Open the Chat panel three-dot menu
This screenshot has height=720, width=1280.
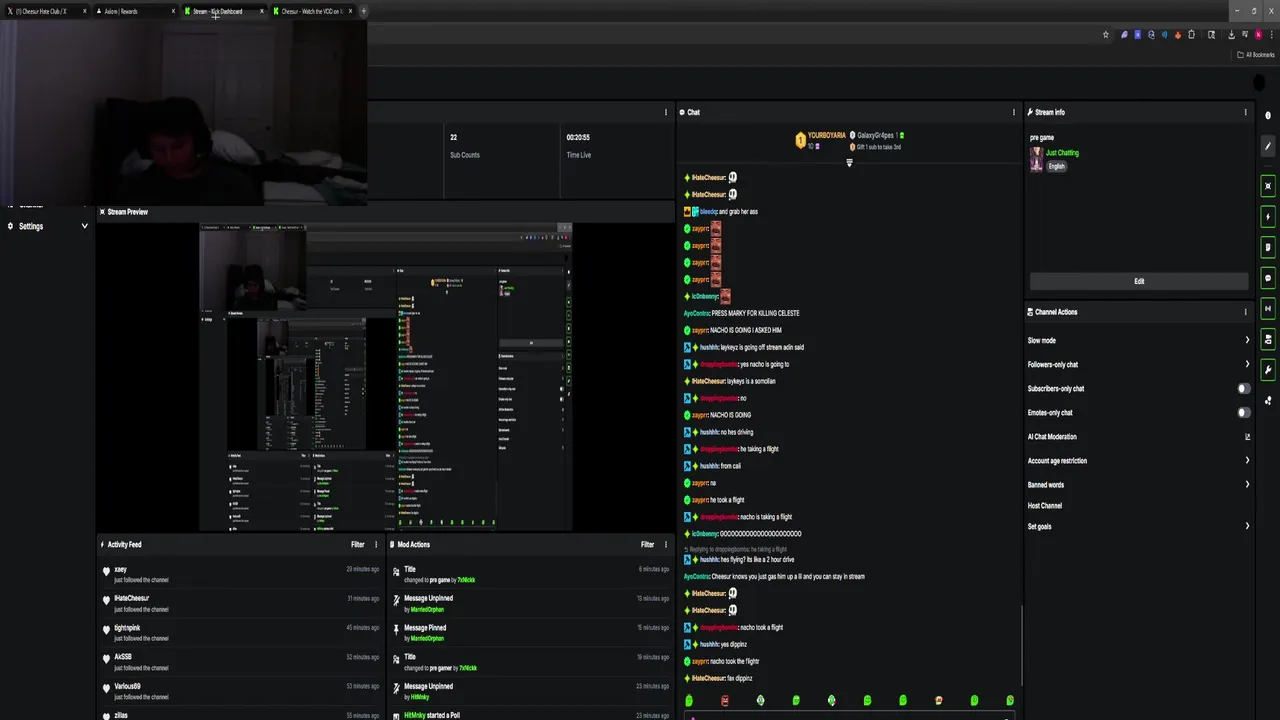click(x=1014, y=112)
